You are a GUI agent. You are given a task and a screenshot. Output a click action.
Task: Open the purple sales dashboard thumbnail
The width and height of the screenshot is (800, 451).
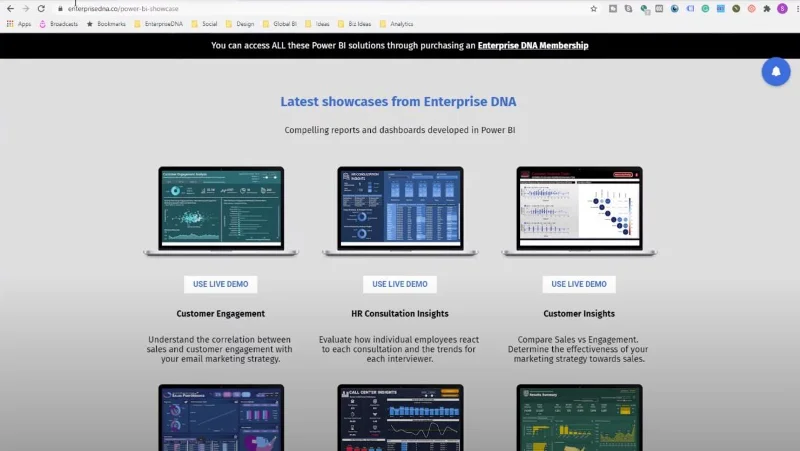click(221, 417)
